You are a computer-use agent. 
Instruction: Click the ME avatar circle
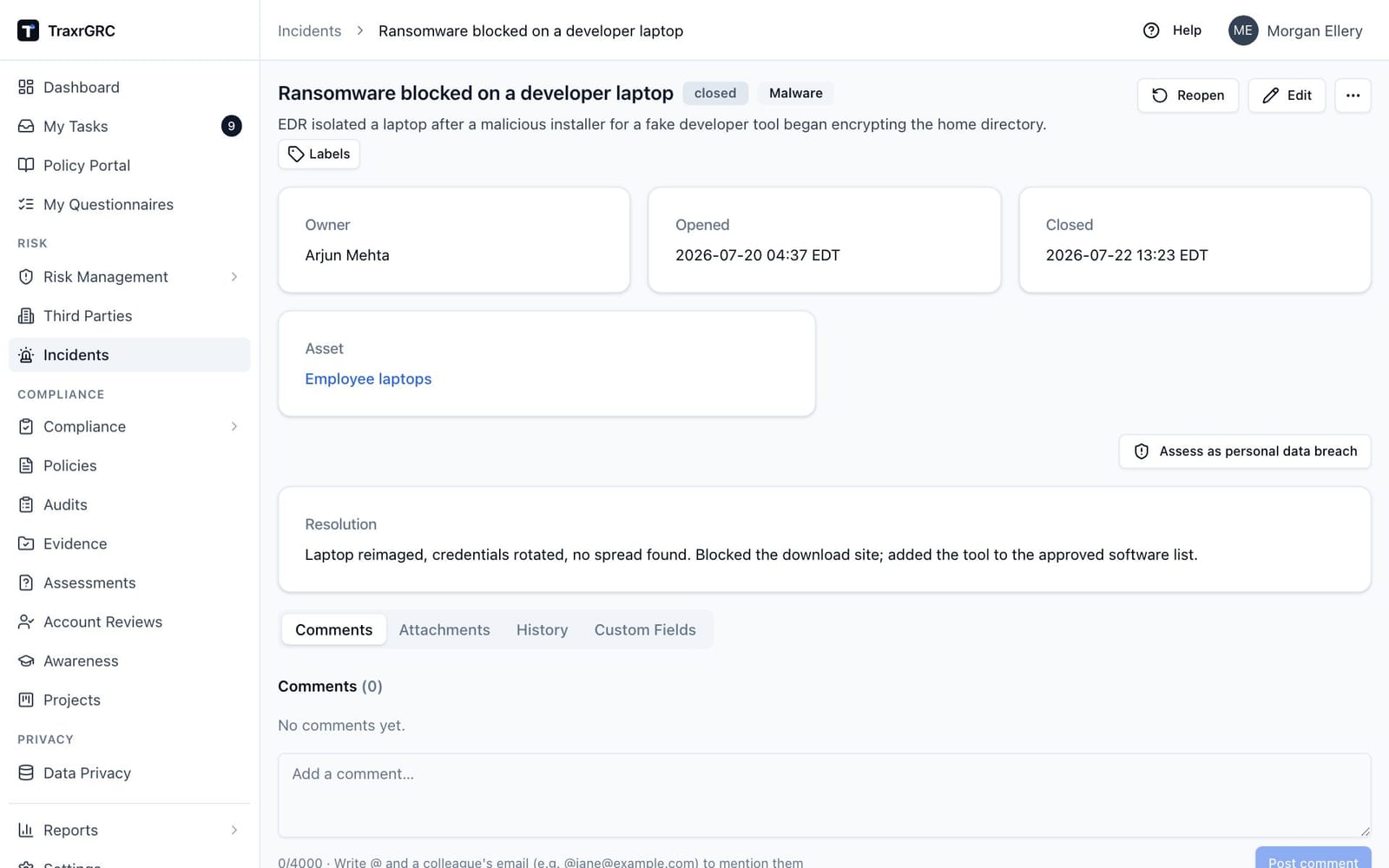click(x=1243, y=30)
